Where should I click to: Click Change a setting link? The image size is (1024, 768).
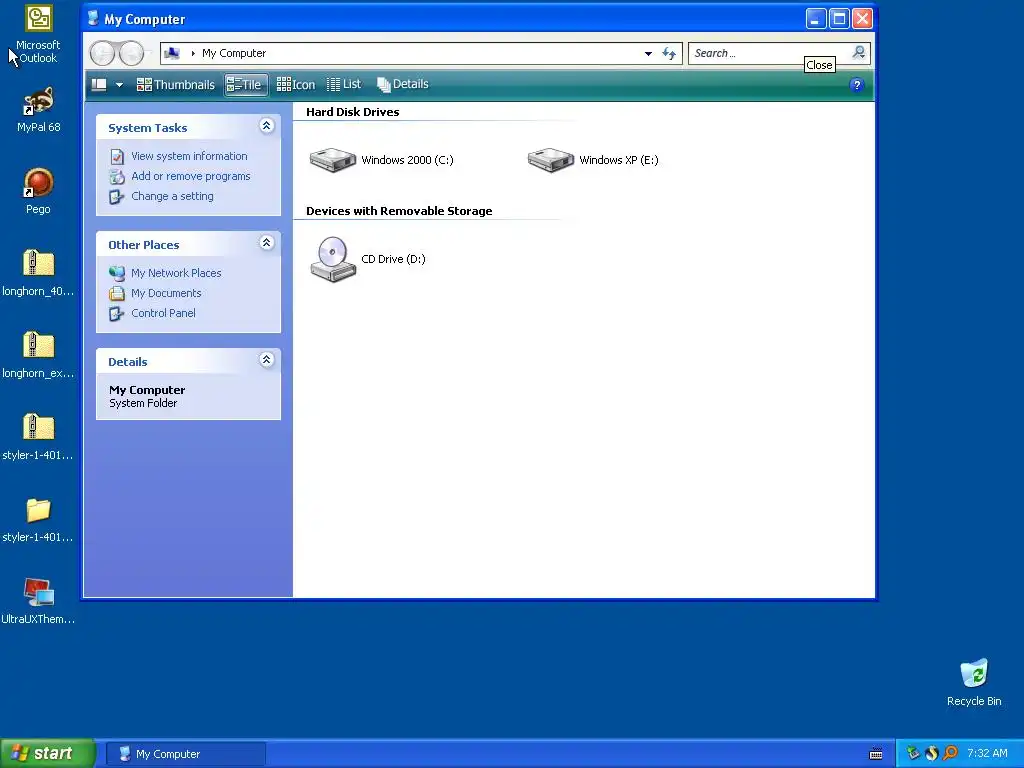point(172,197)
